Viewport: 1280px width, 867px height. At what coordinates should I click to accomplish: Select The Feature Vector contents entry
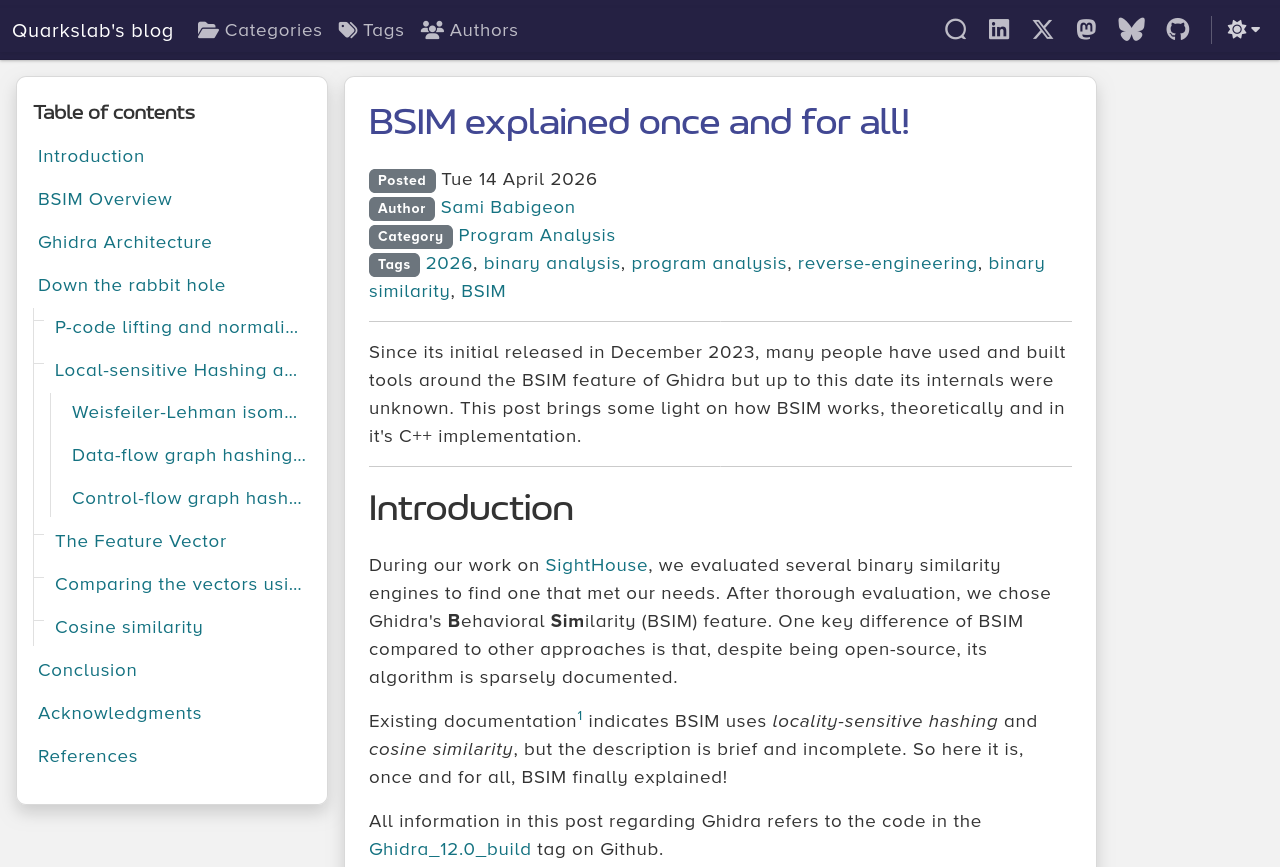(141, 541)
